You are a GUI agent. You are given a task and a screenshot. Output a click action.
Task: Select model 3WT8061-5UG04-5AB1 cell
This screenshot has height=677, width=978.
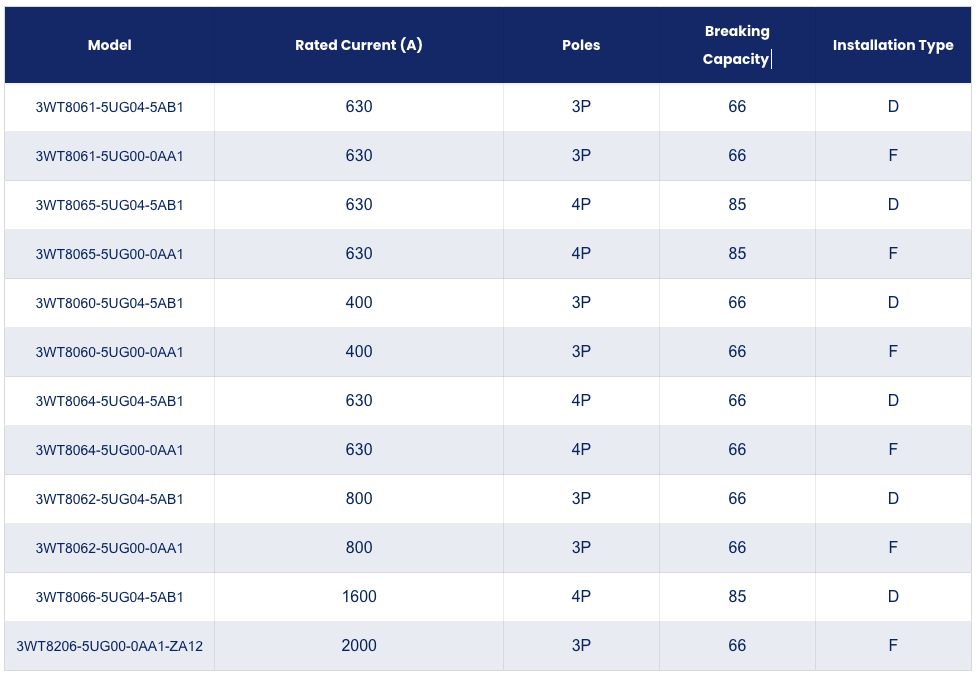(x=109, y=107)
